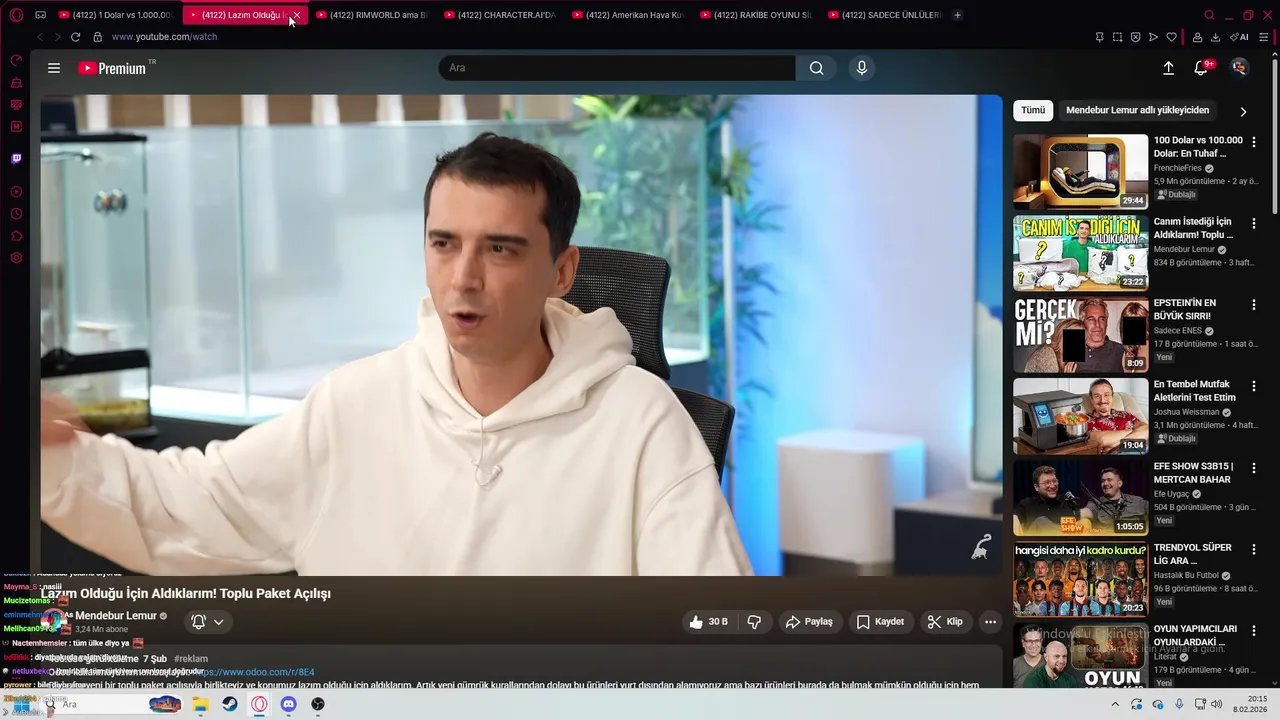Open the downloads icon in browser toolbar
The width and height of the screenshot is (1280, 720).
pyautogui.click(x=1215, y=37)
